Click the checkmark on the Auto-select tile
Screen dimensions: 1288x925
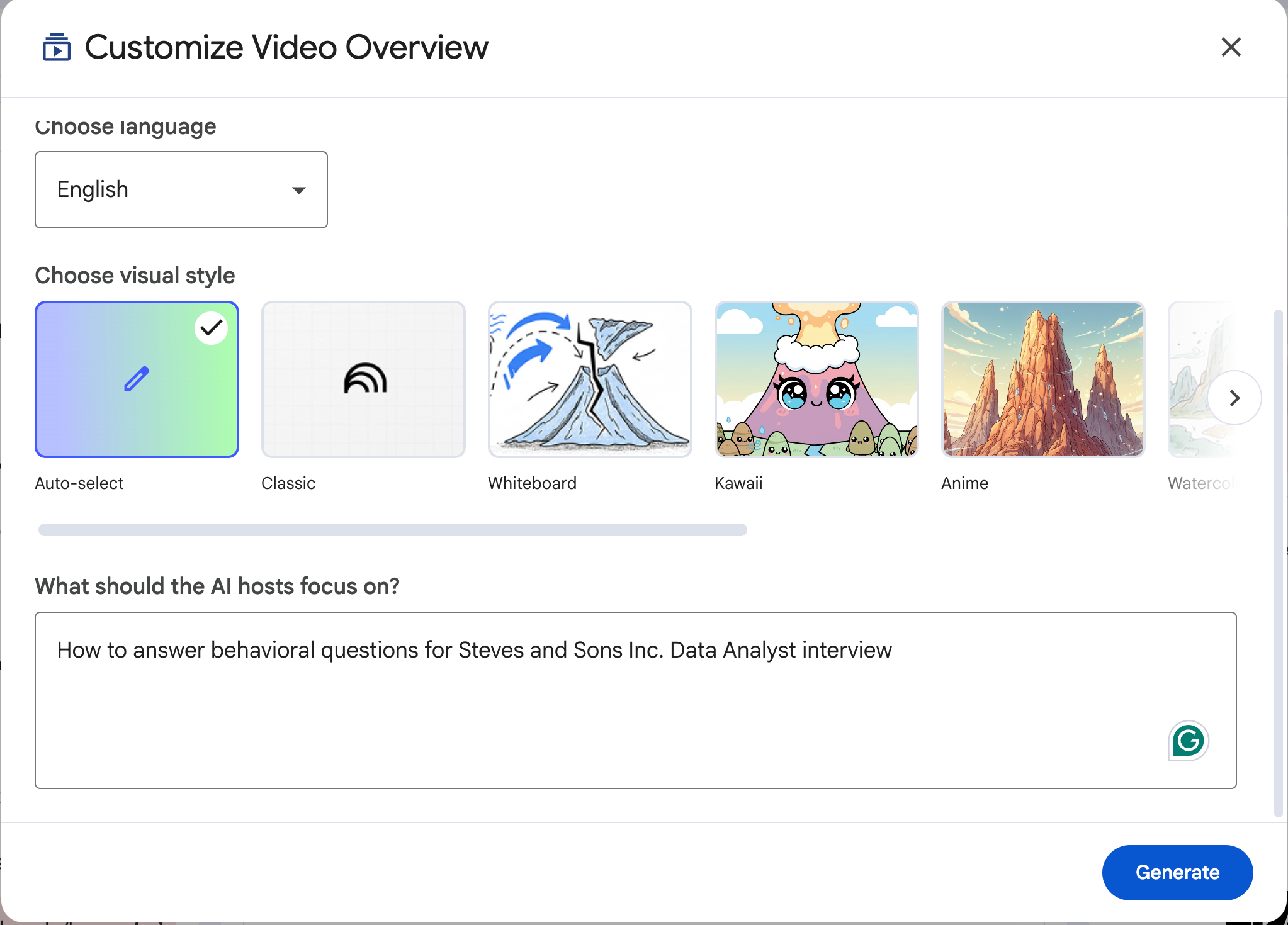[211, 328]
